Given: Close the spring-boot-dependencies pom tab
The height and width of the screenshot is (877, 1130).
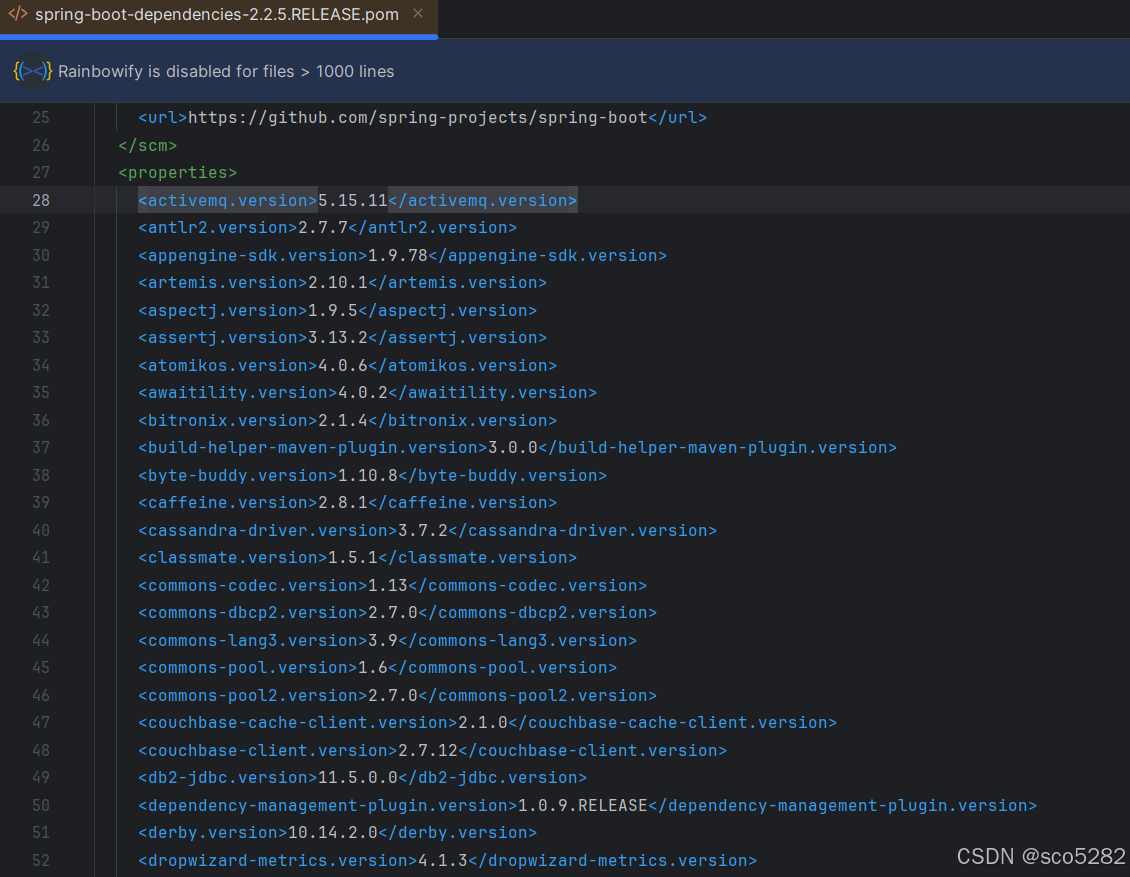Looking at the screenshot, I should coord(418,14).
